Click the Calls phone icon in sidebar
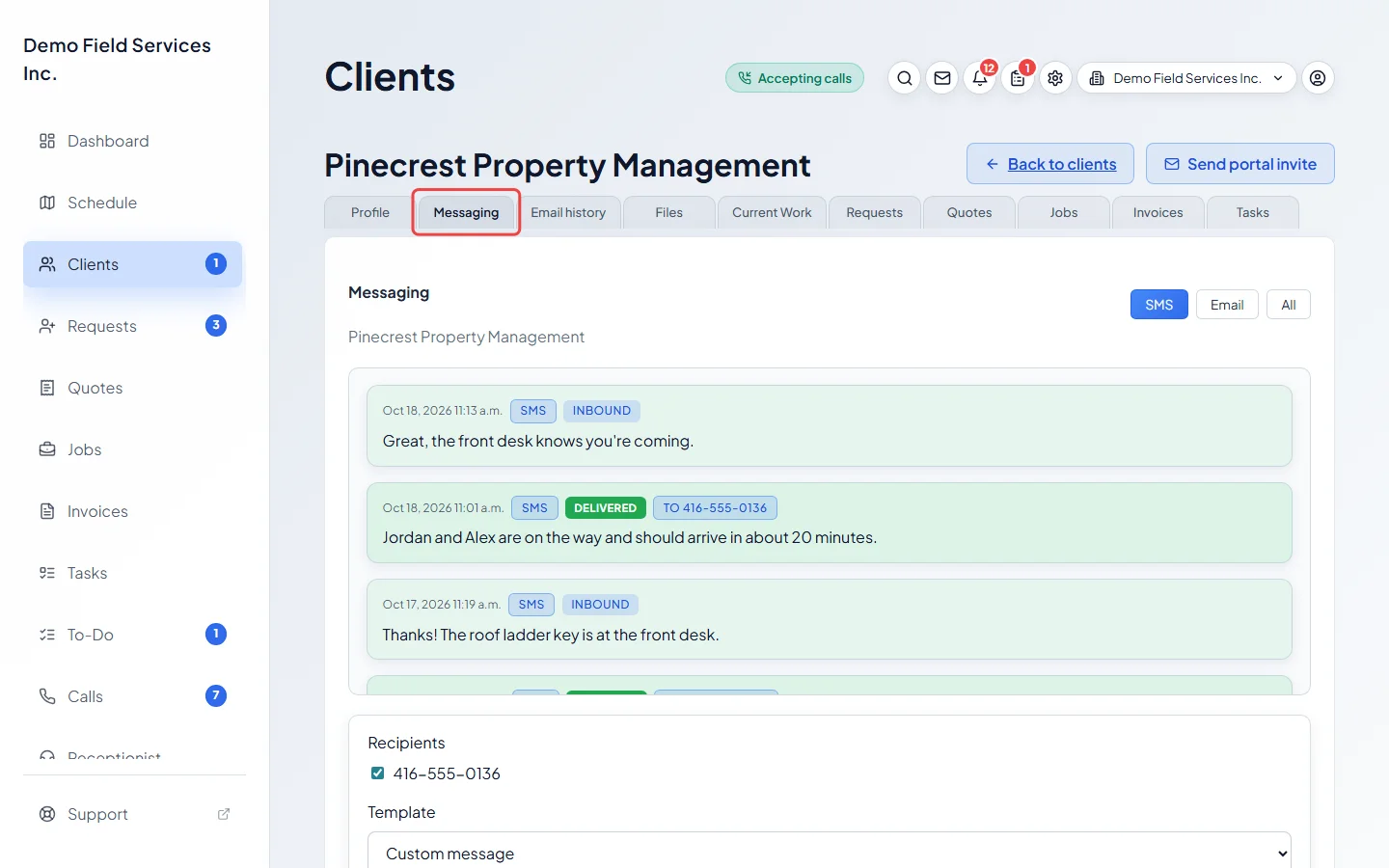 47,696
